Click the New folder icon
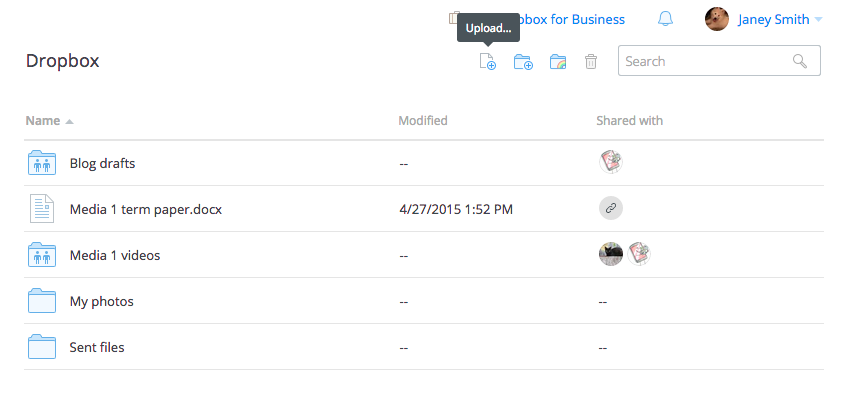The width and height of the screenshot is (858, 401). coord(523,62)
